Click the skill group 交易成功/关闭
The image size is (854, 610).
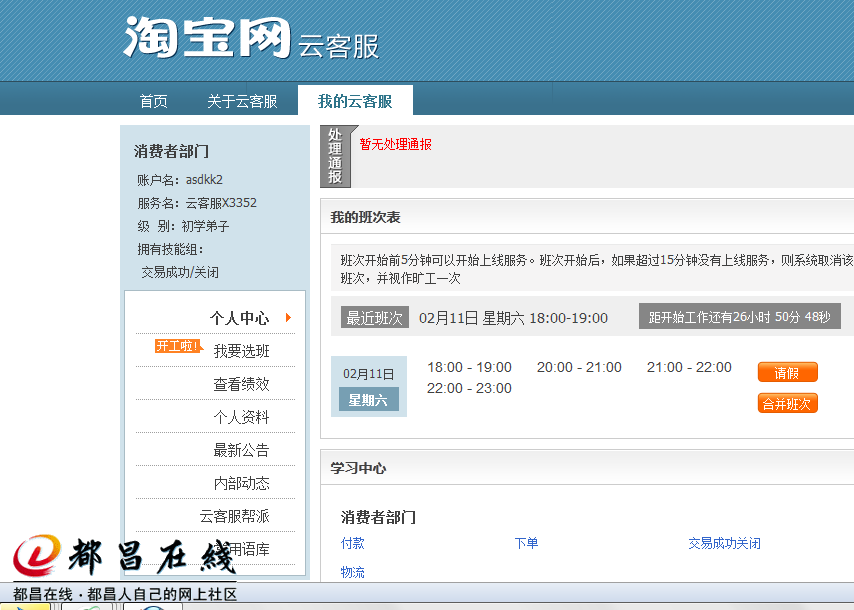coord(180,272)
